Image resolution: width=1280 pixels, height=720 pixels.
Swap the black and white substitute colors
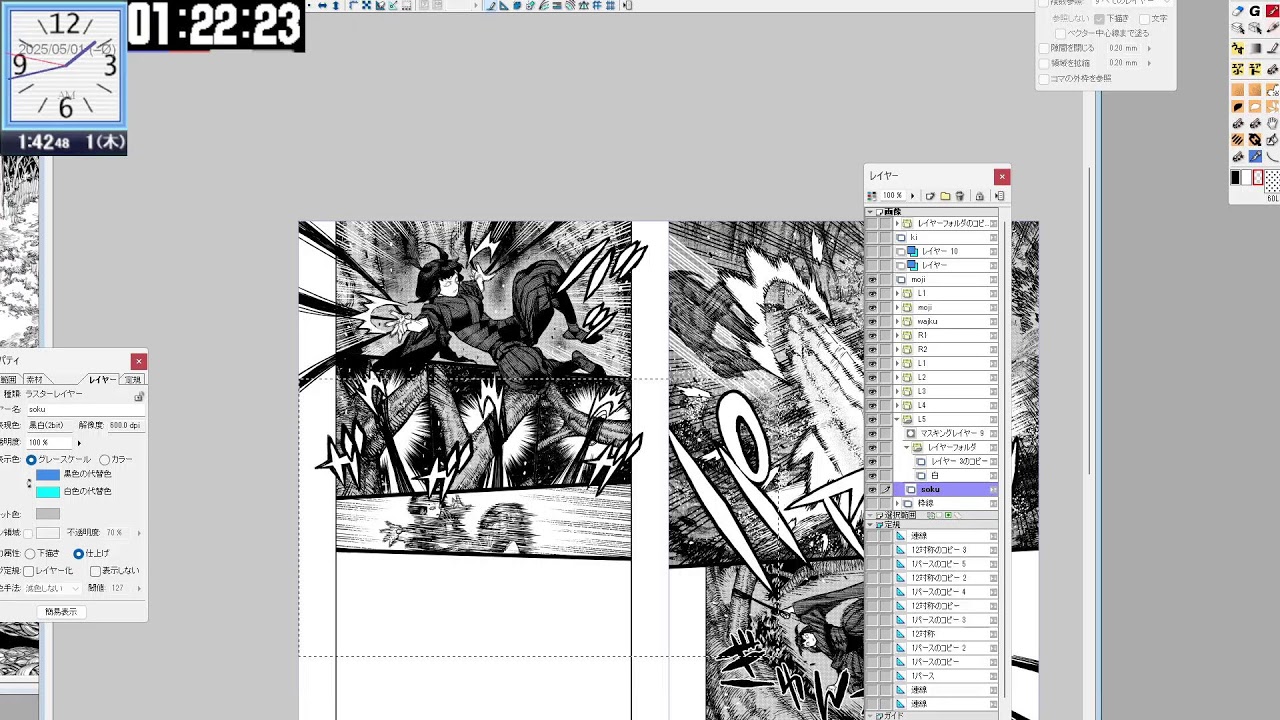pyautogui.click(x=29, y=483)
